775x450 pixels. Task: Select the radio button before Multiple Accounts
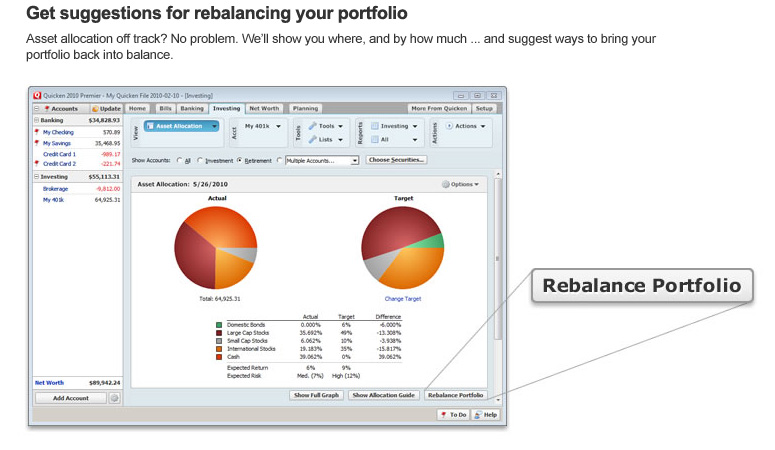(x=280, y=160)
